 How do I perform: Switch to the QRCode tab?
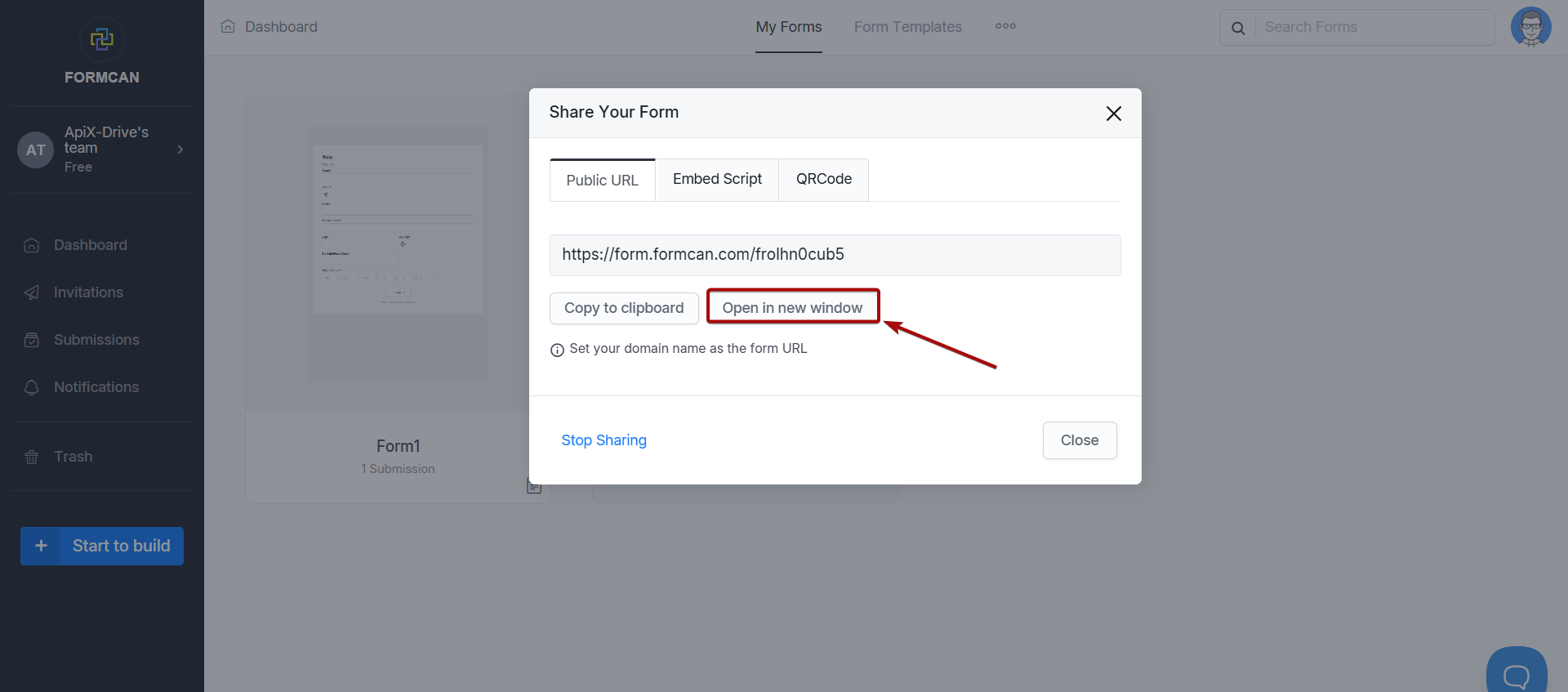point(823,179)
